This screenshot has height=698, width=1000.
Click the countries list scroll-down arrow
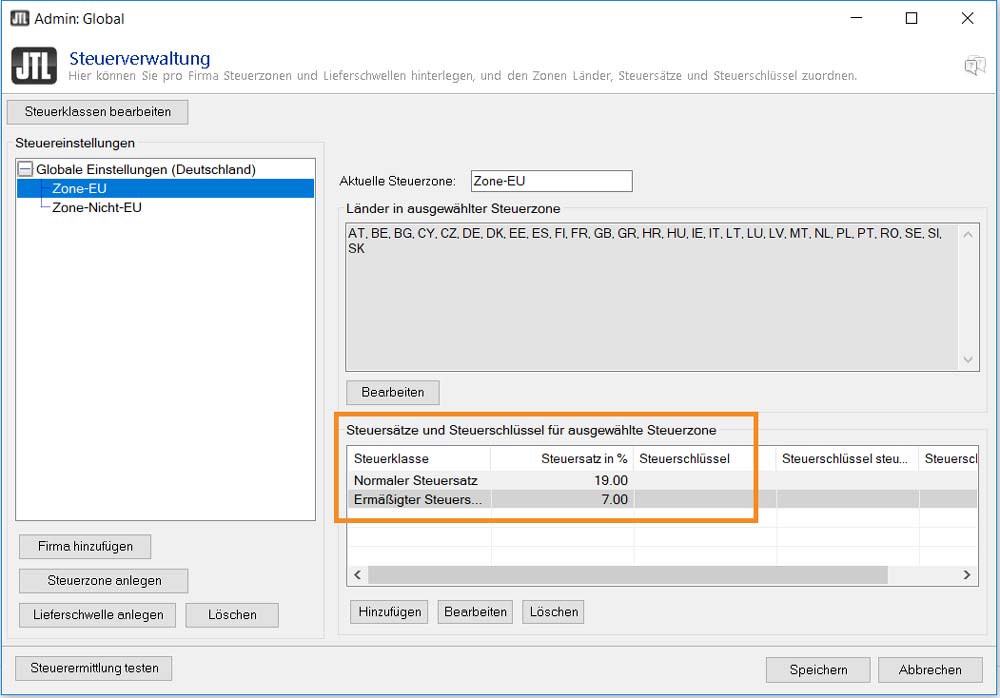click(967, 360)
